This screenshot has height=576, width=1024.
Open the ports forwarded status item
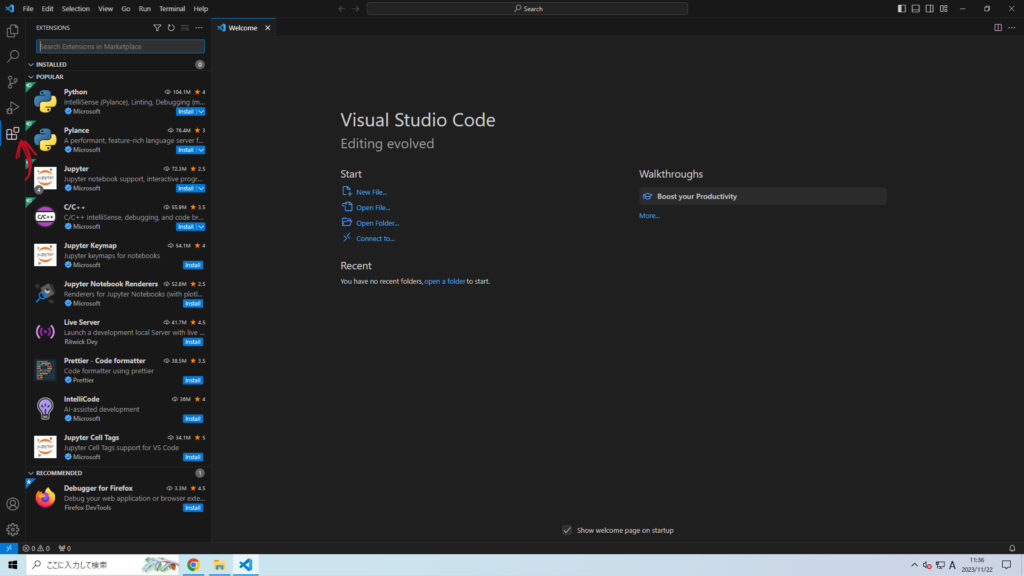tap(65, 549)
